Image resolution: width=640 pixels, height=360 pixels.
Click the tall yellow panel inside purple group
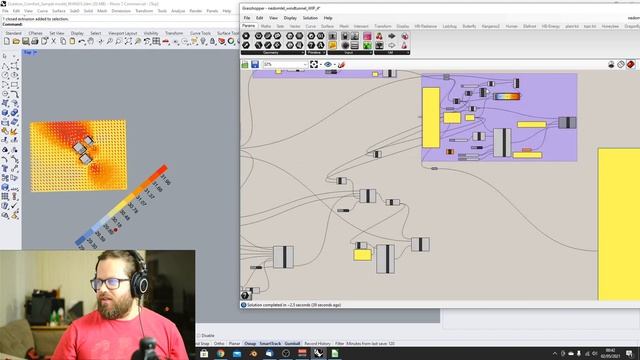431,118
